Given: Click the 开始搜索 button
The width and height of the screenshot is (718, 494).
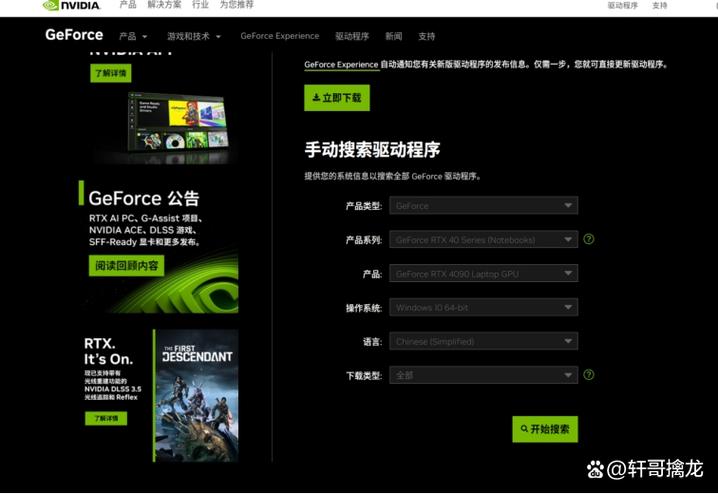Looking at the screenshot, I should [545, 429].
